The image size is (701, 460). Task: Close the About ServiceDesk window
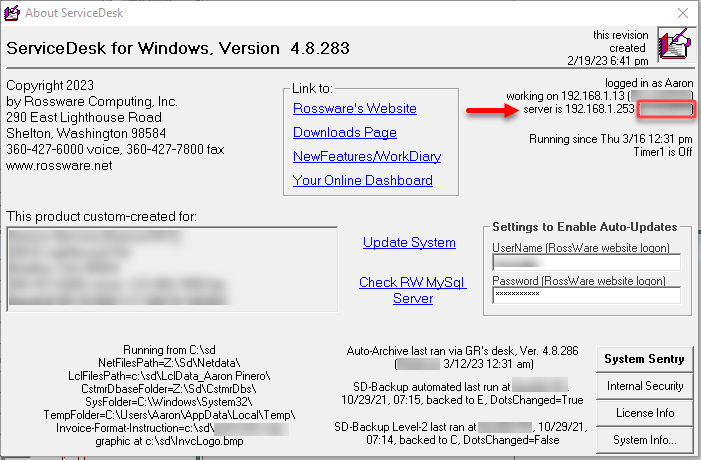pos(683,13)
